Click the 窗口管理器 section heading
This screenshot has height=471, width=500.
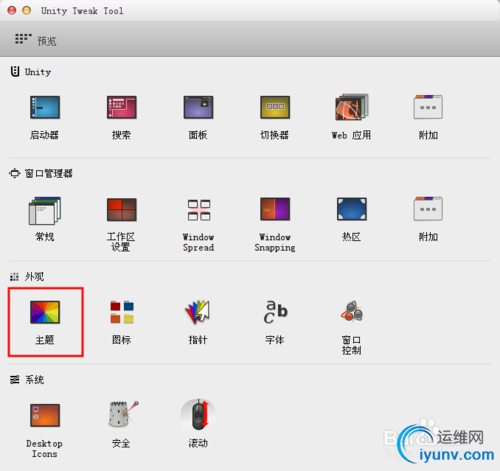[x=41, y=173]
